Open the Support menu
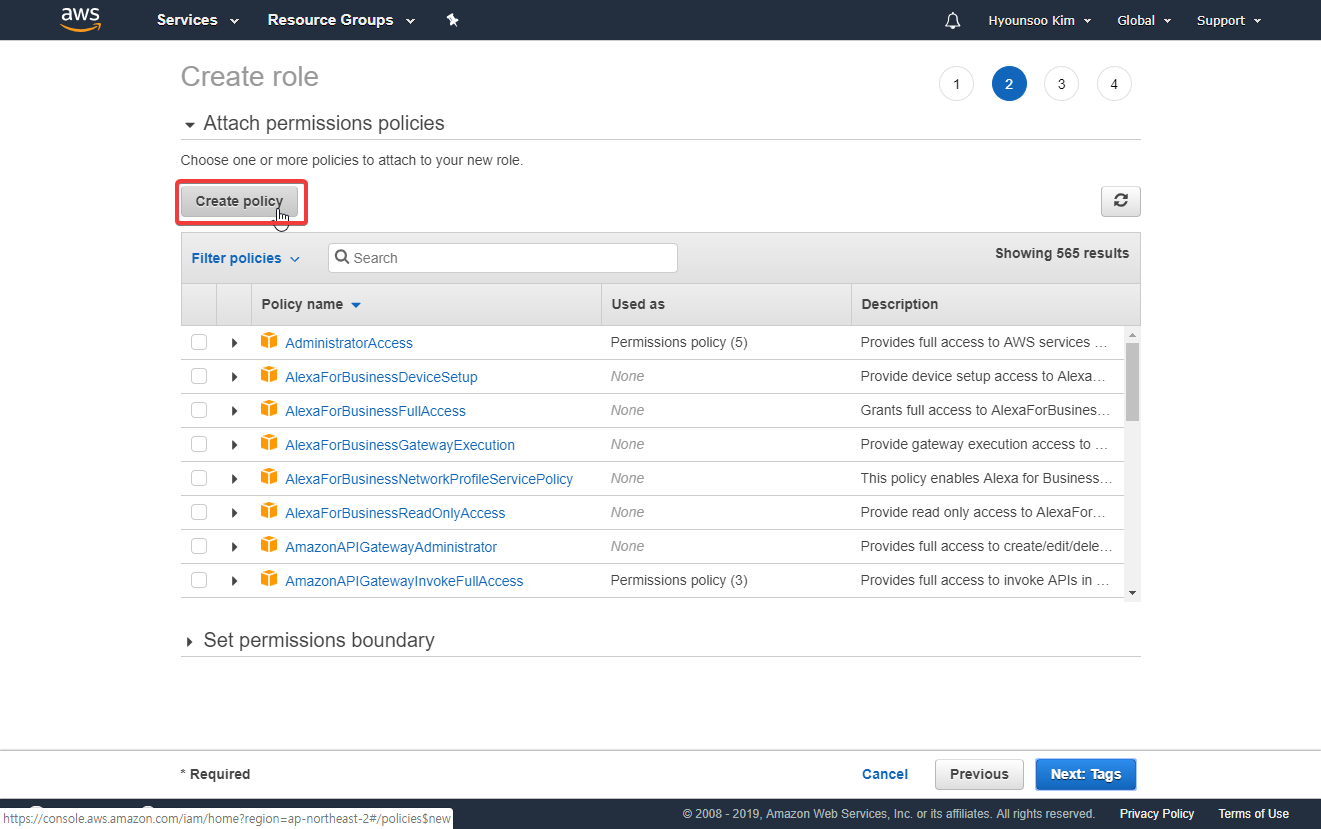Image resolution: width=1321 pixels, height=829 pixels. pos(1229,20)
